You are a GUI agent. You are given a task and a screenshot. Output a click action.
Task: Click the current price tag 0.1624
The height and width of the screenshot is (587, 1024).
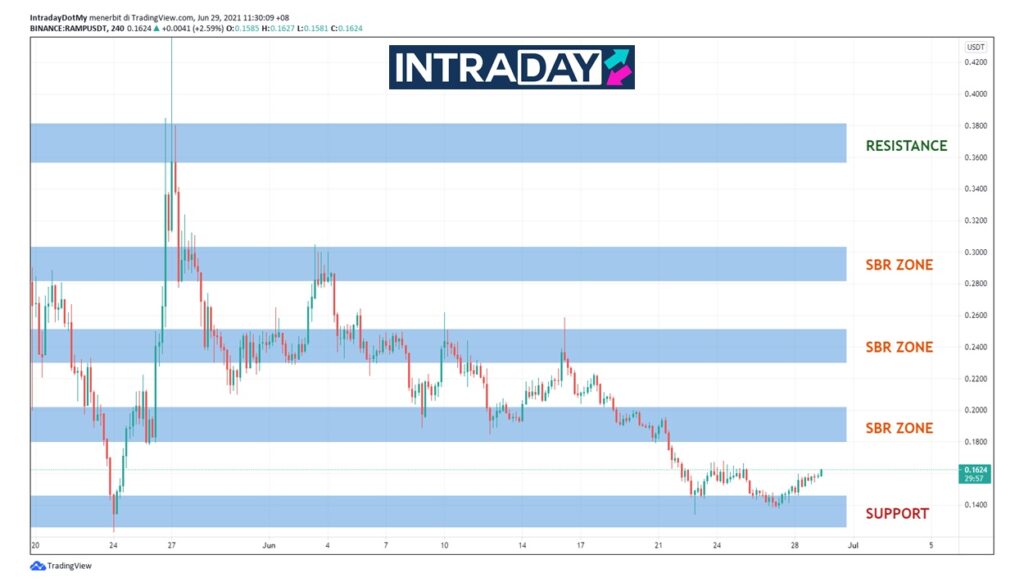[976, 469]
